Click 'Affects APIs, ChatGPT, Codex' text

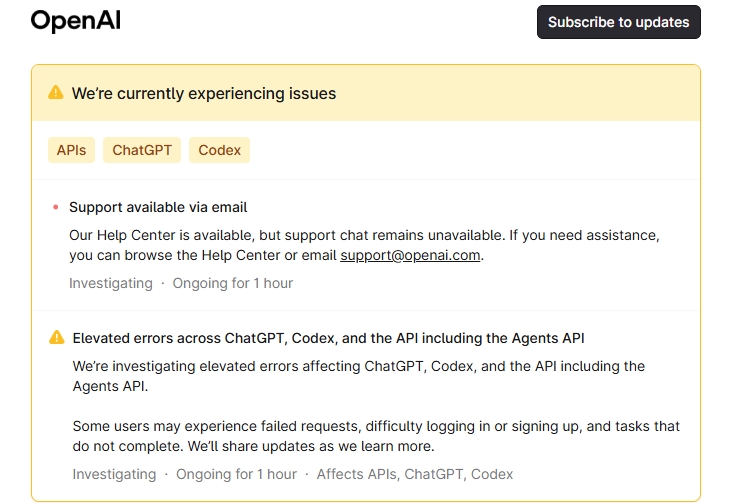[x=415, y=474]
